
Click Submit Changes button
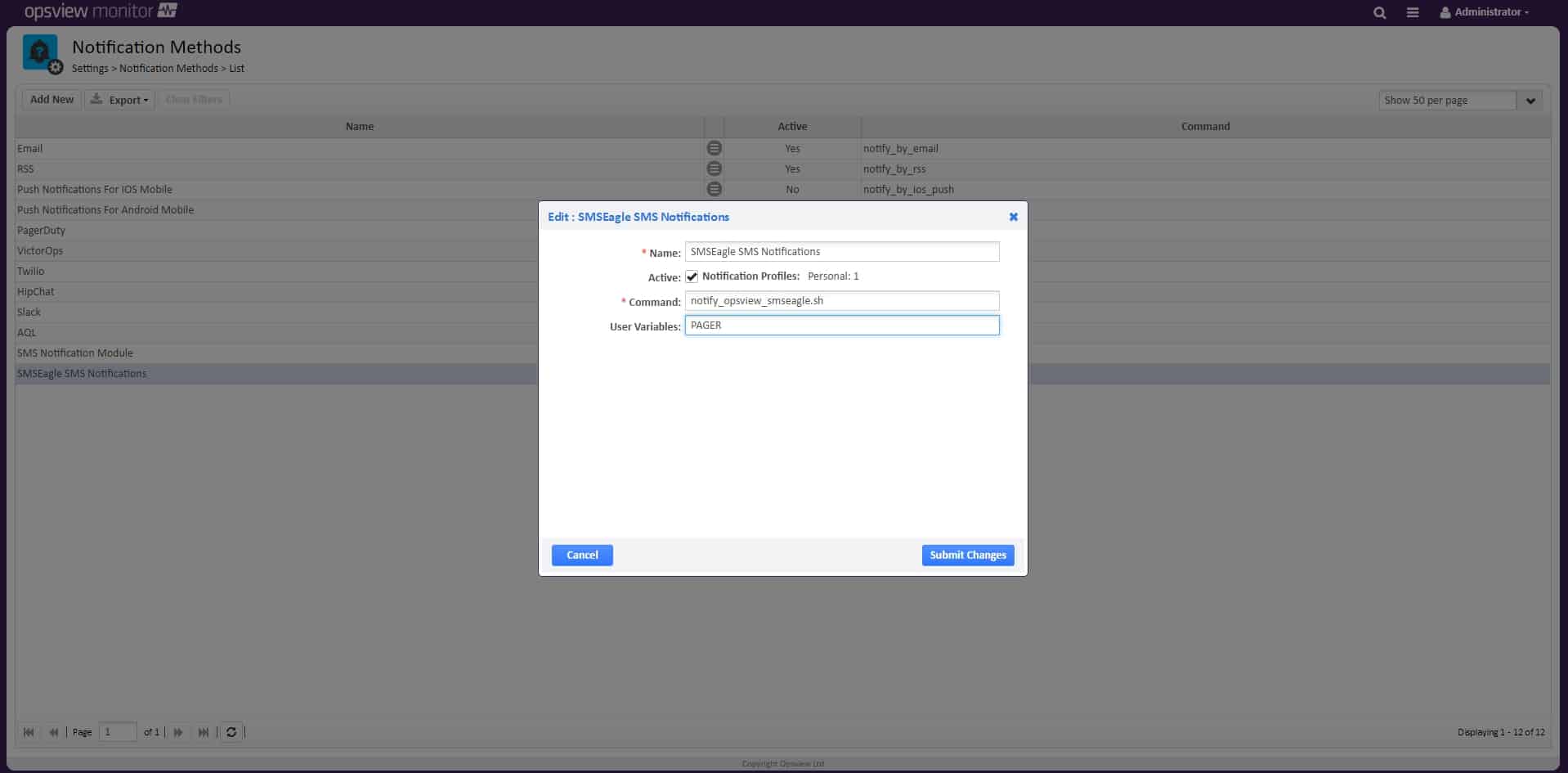(x=968, y=555)
